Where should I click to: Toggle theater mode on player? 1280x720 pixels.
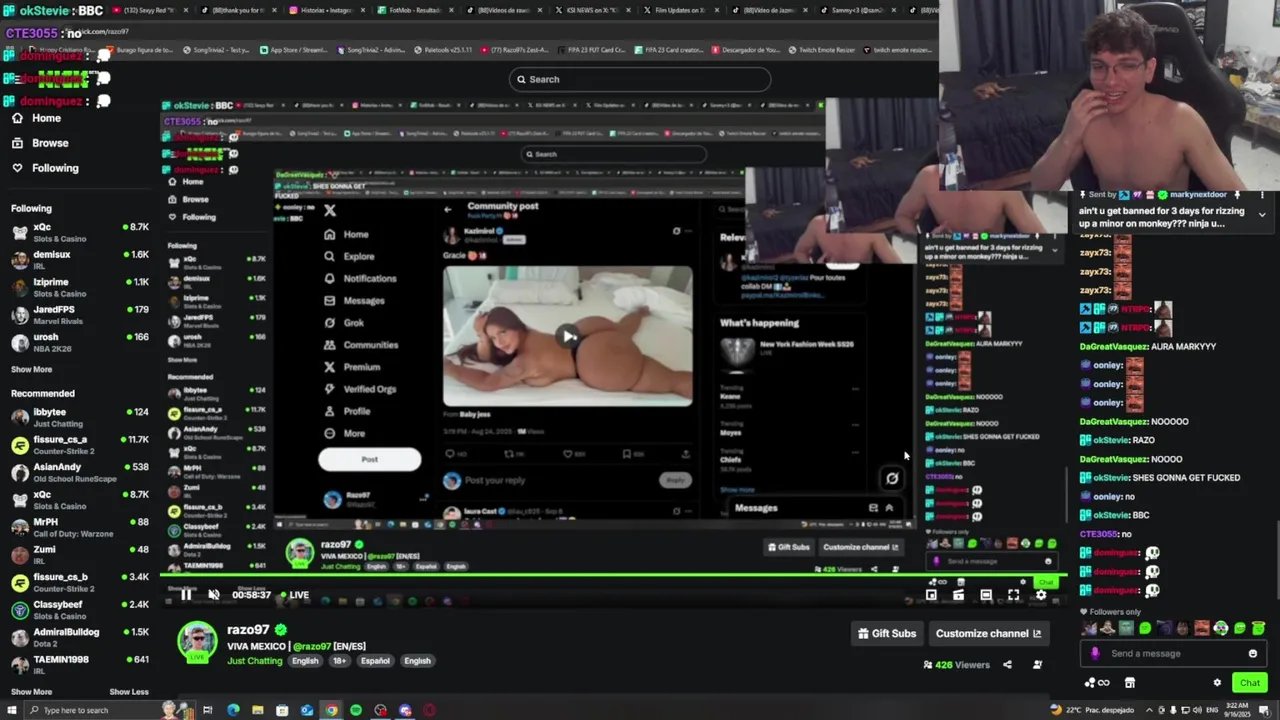[x=986, y=594]
